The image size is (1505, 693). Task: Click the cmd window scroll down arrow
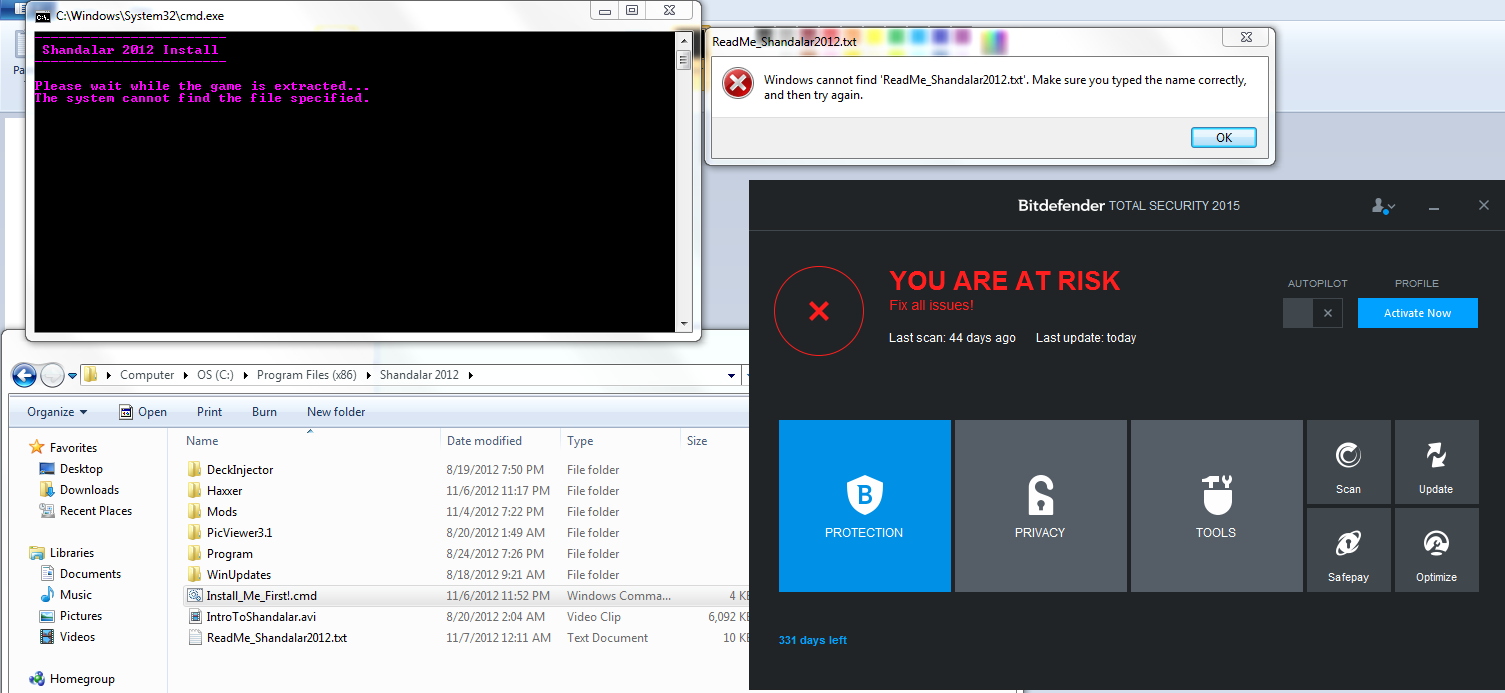684,324
